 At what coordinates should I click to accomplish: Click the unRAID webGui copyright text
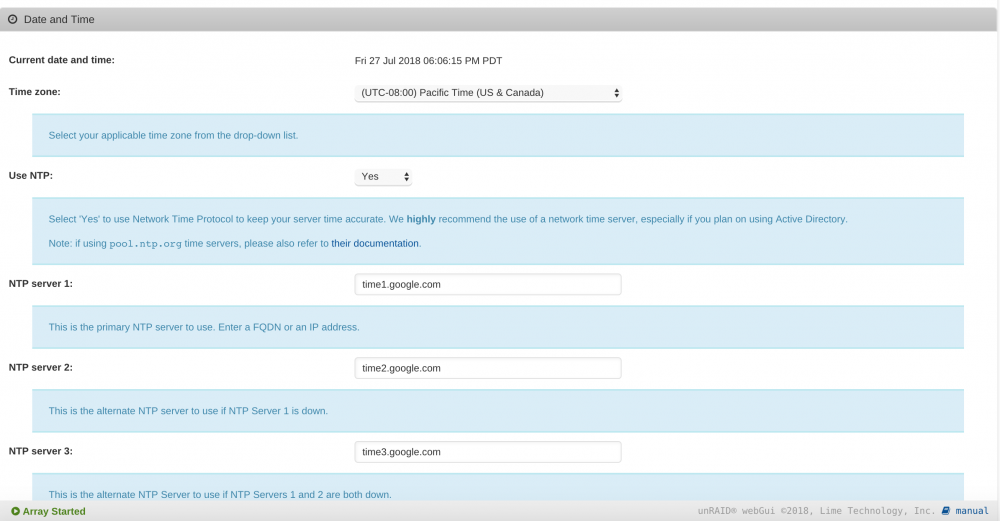[x=816, y=511]
